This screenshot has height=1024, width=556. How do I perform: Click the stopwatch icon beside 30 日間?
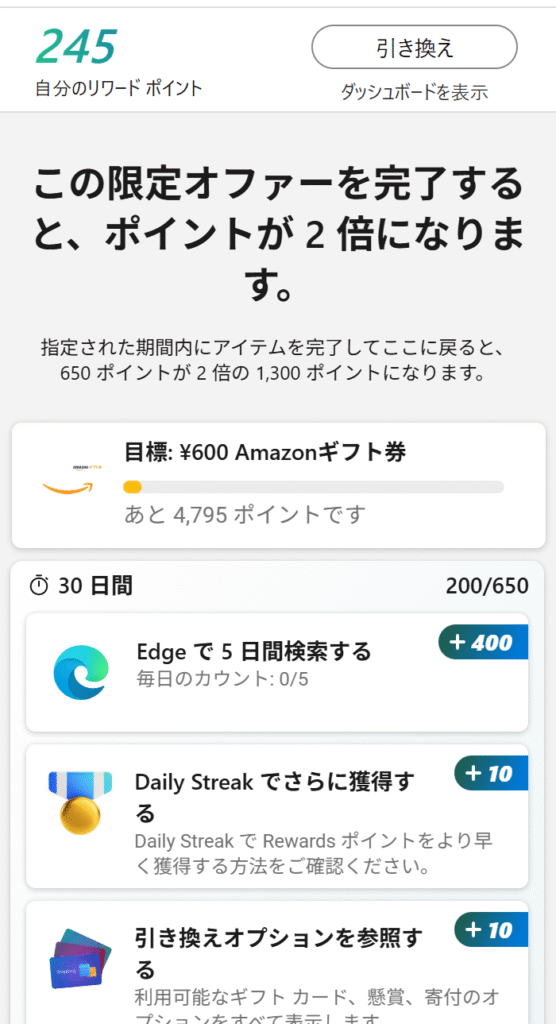[39, 585]
